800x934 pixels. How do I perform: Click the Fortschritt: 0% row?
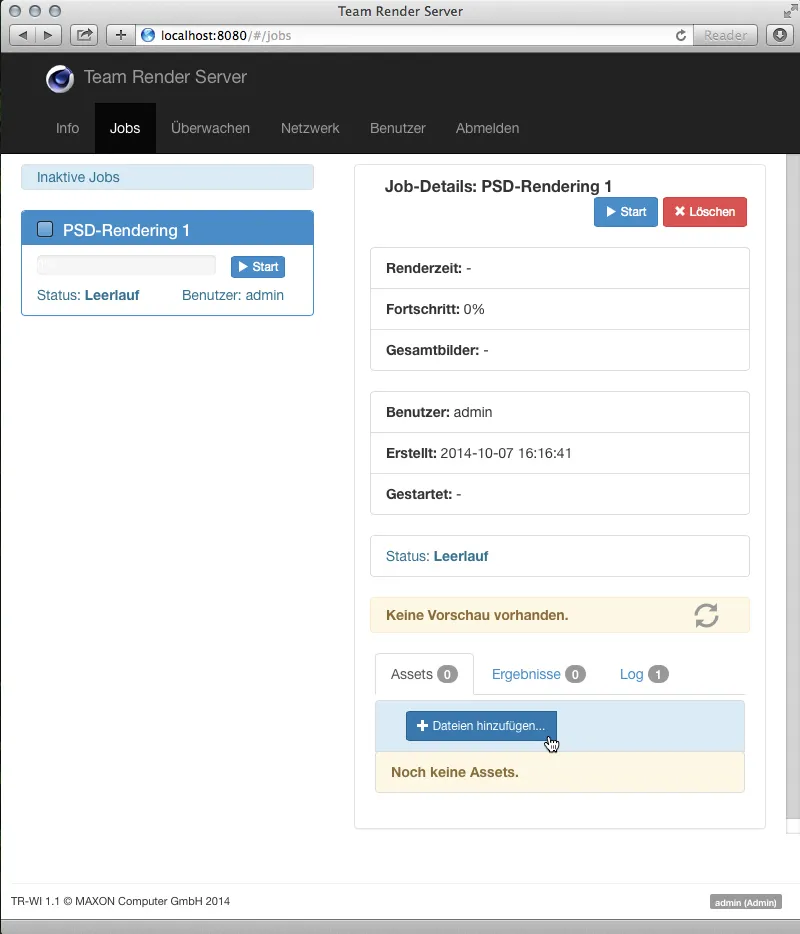[x=560, y=309]
